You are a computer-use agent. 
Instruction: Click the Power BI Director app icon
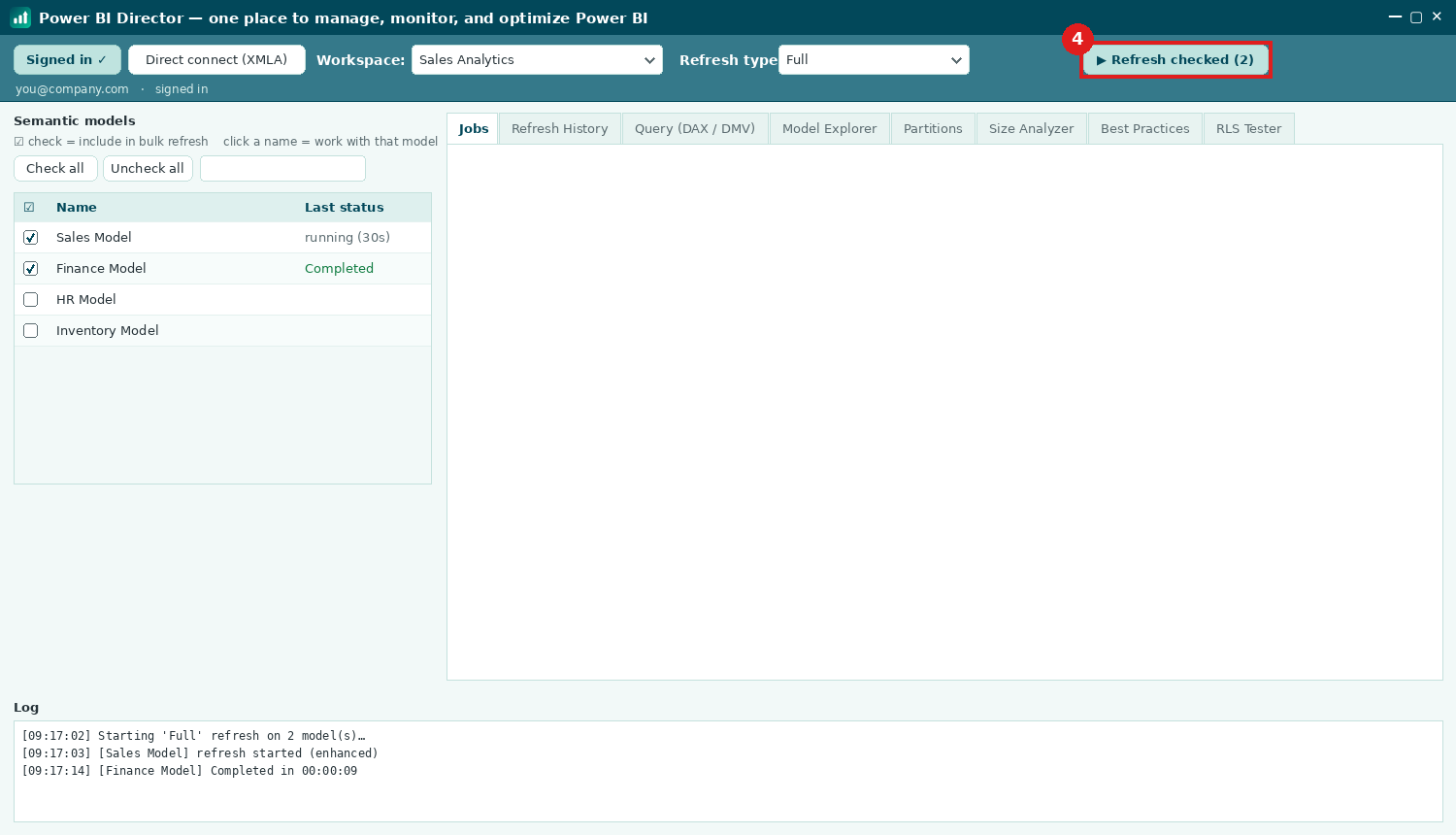pos(20,17)
